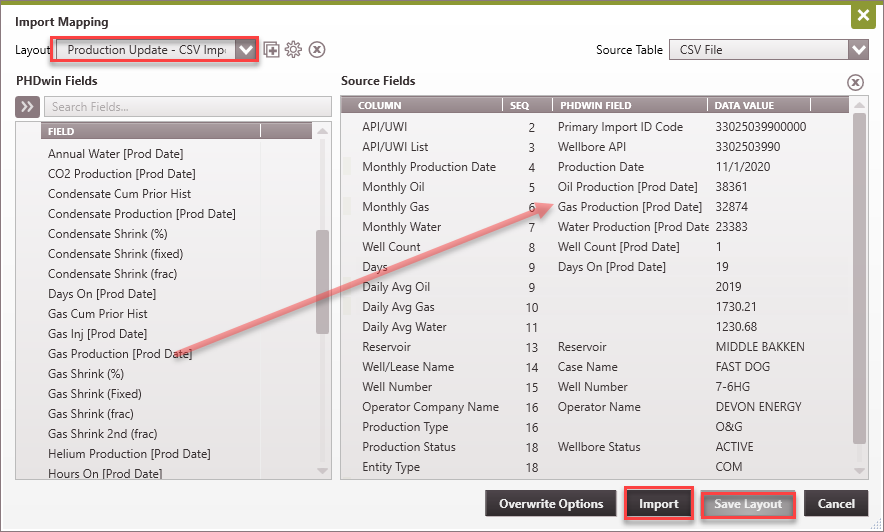Select CO2 Production [Prod Date] field

point(122,174)
